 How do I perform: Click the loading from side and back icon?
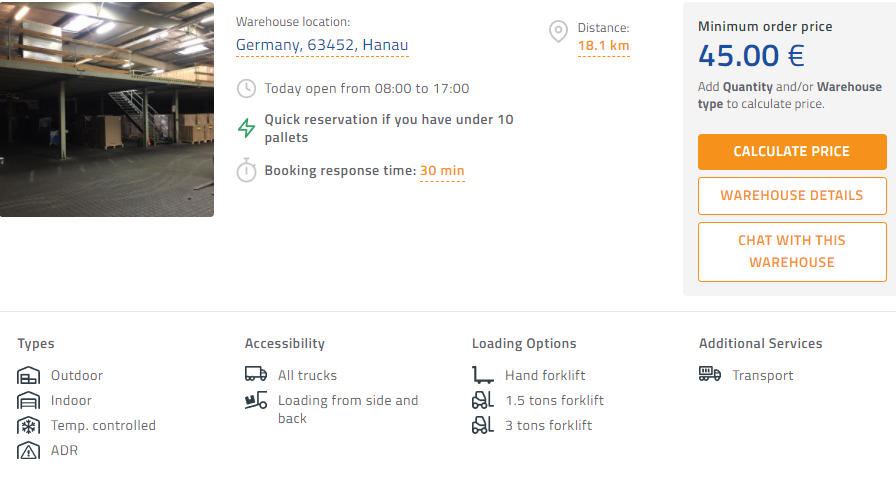click(x=256, y=401)
